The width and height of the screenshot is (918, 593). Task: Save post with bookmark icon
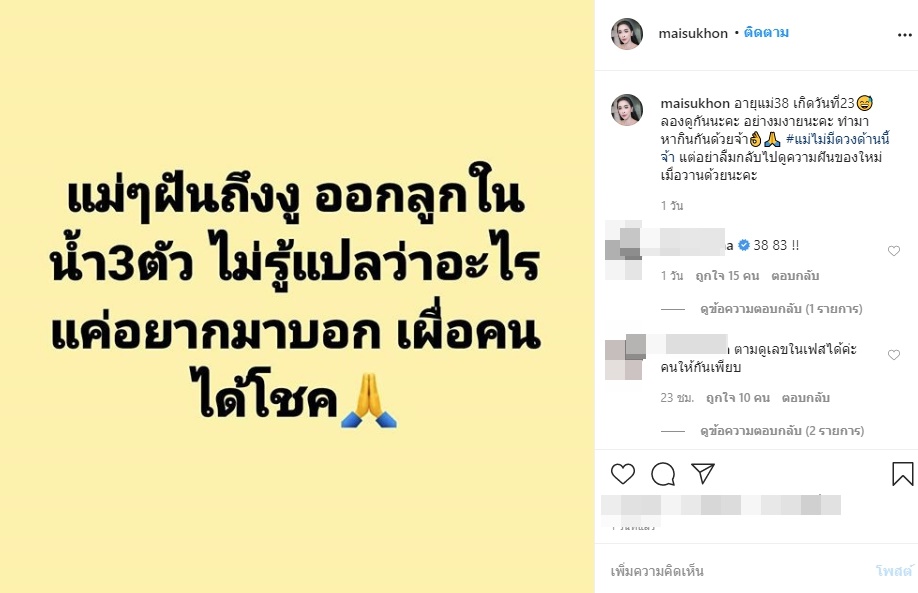click(902, 474)
